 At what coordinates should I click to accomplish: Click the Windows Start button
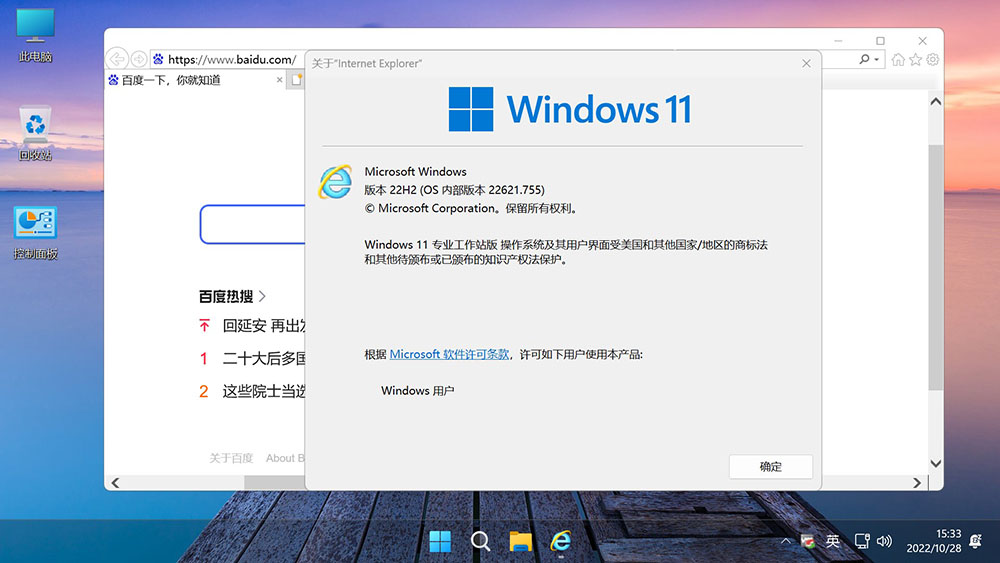coord(440,541)
